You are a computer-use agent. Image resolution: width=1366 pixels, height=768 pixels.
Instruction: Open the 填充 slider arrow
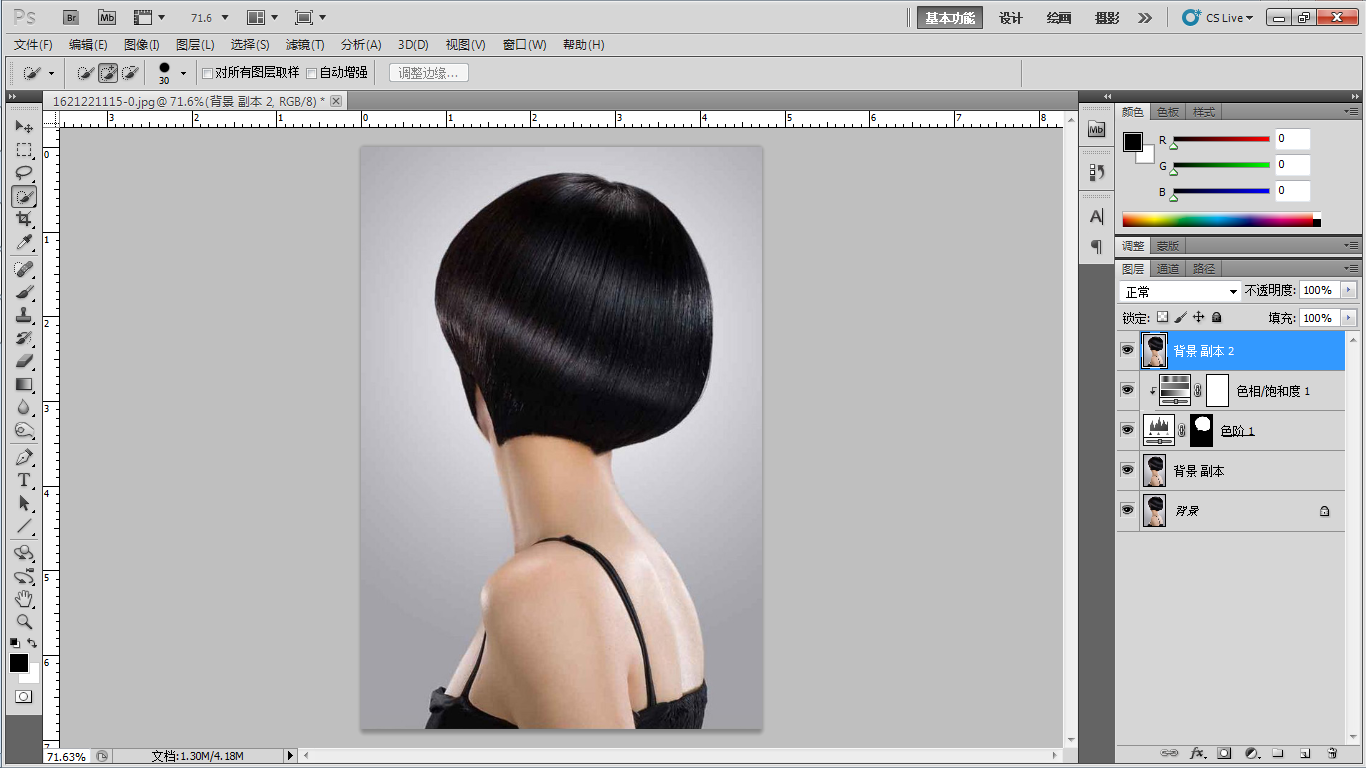(1348, 318)
